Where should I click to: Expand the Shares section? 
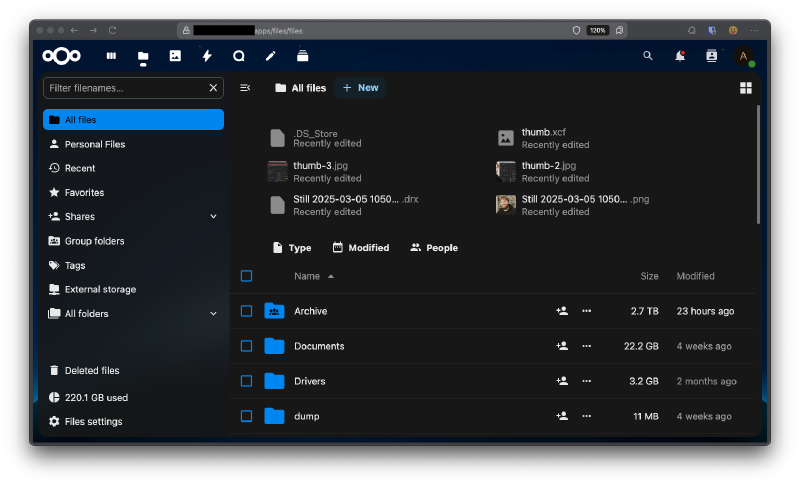coord(213,217)
